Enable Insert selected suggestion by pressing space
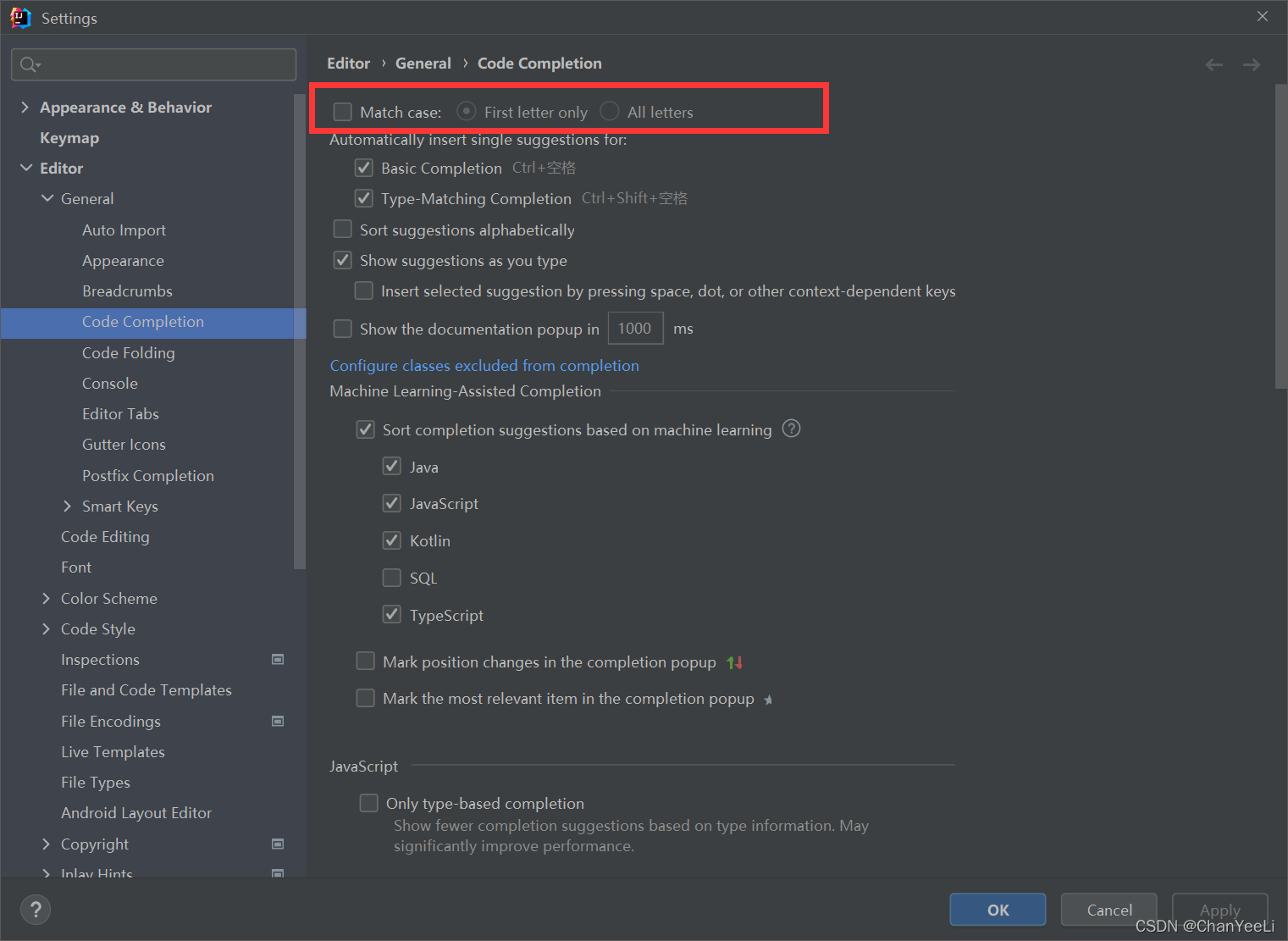 [x=363, y=291]
